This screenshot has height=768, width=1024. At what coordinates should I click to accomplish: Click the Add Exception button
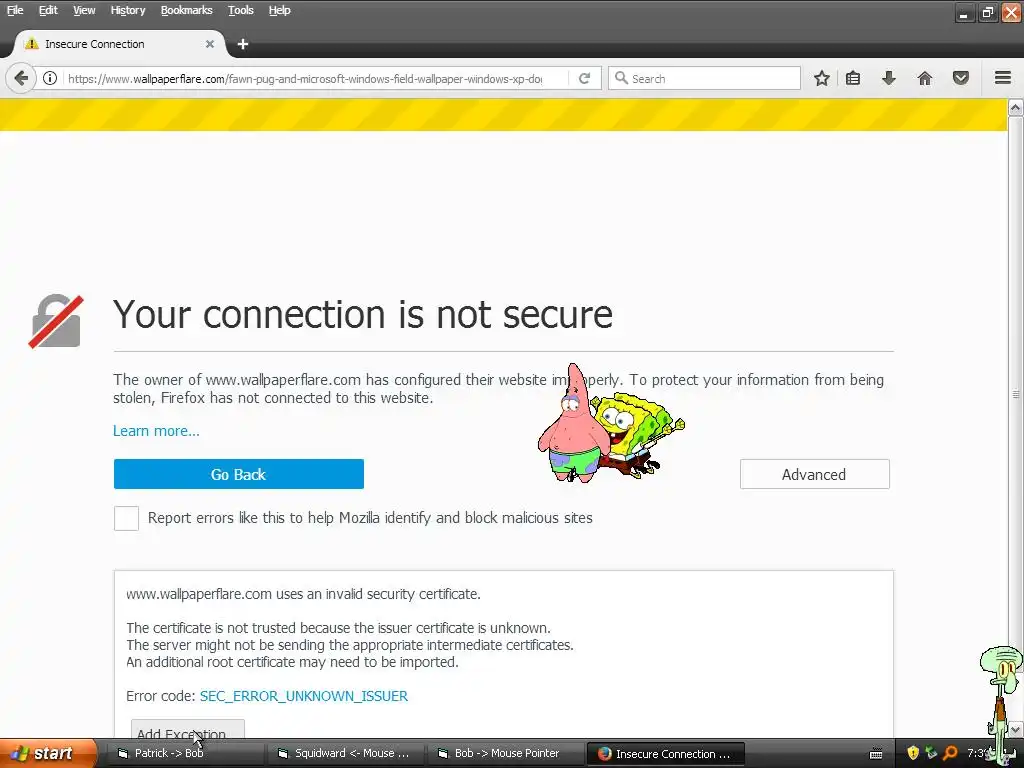pyautogui.click(x=187, y=729)
